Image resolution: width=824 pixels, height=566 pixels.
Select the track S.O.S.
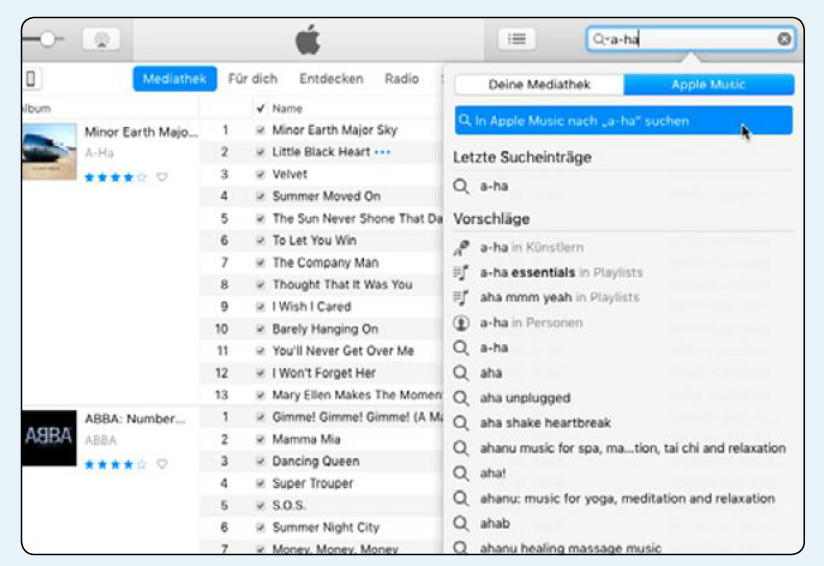click(289, 505)
